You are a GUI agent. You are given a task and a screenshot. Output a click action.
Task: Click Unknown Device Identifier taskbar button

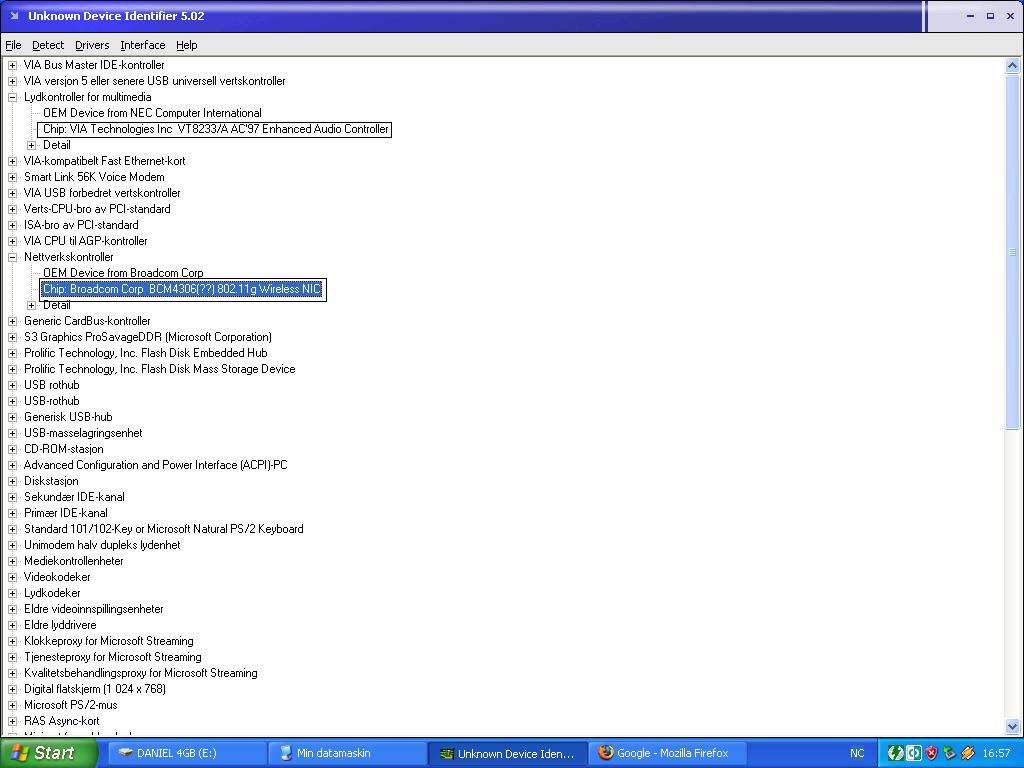(x=508, y=754)
